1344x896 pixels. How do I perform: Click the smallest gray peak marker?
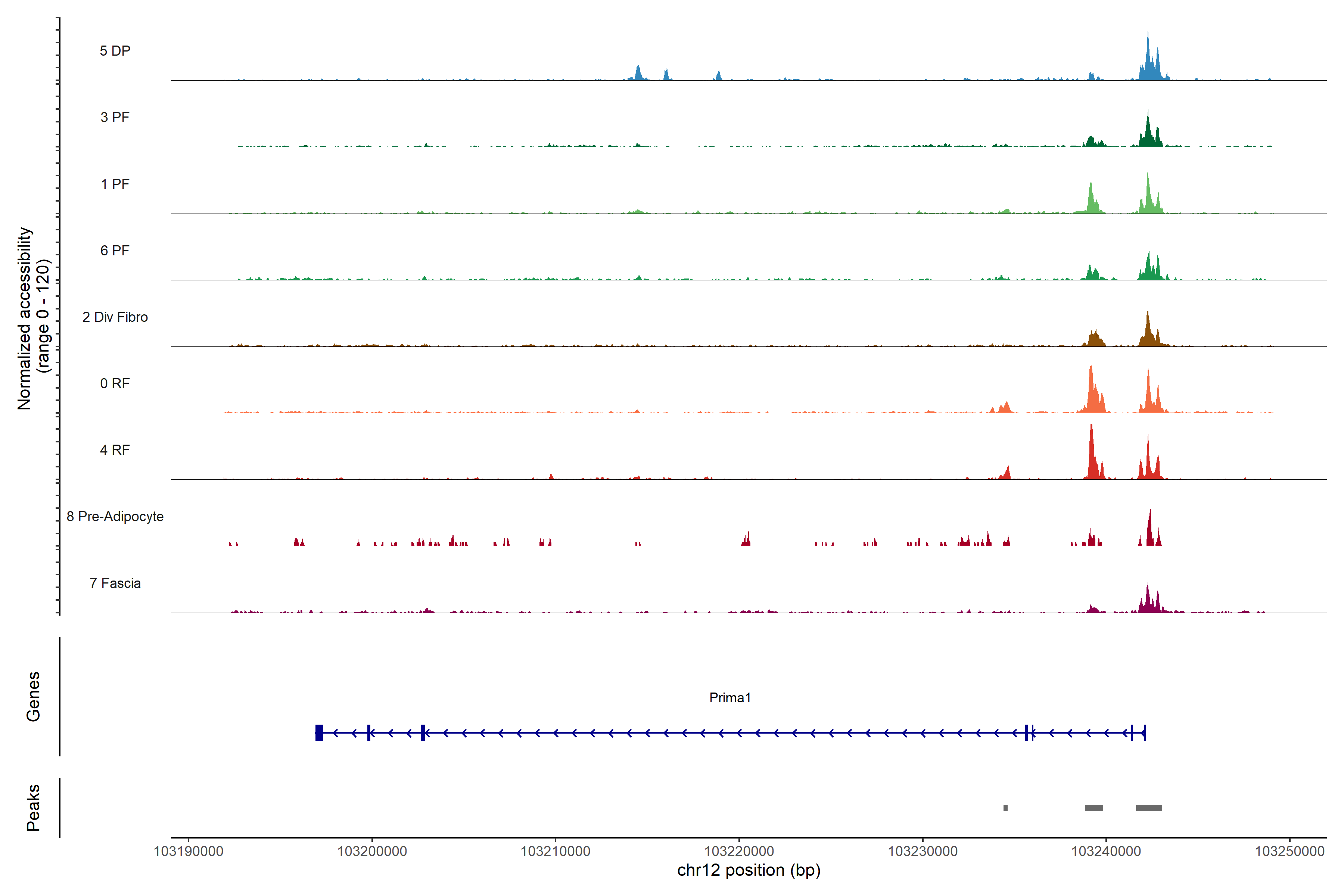[1005, 808]
